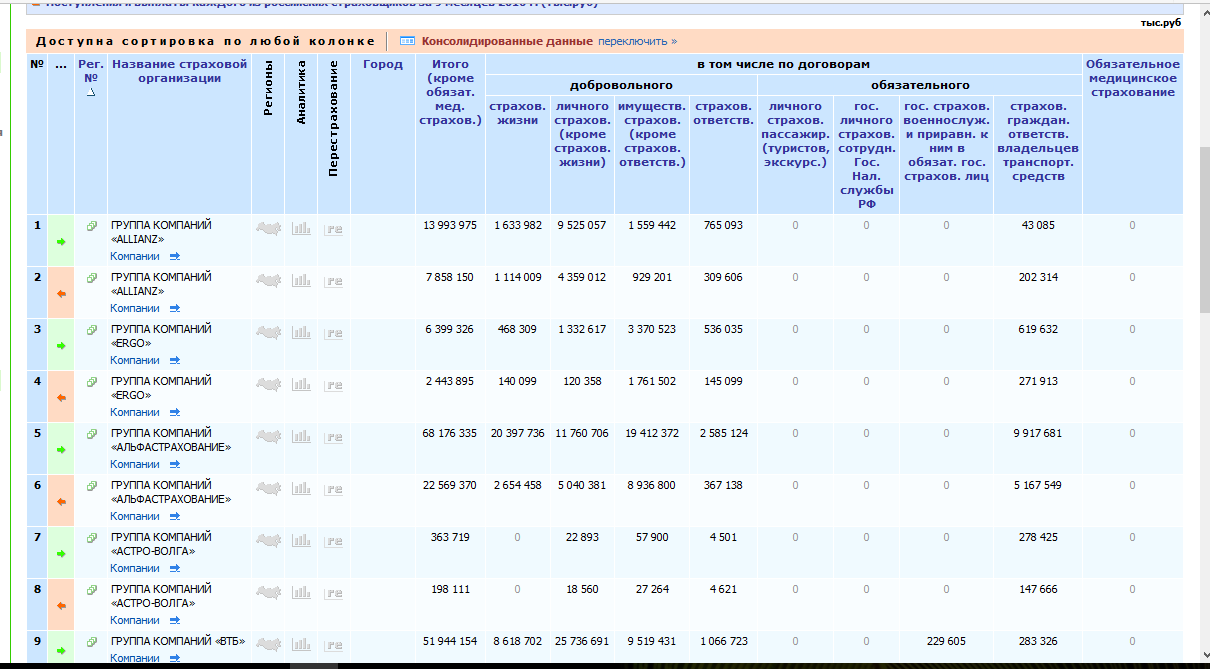The height and width of the screenshot is (669, 1210).
Task: Open analytics chart icon in row 9
Action: 301,644
